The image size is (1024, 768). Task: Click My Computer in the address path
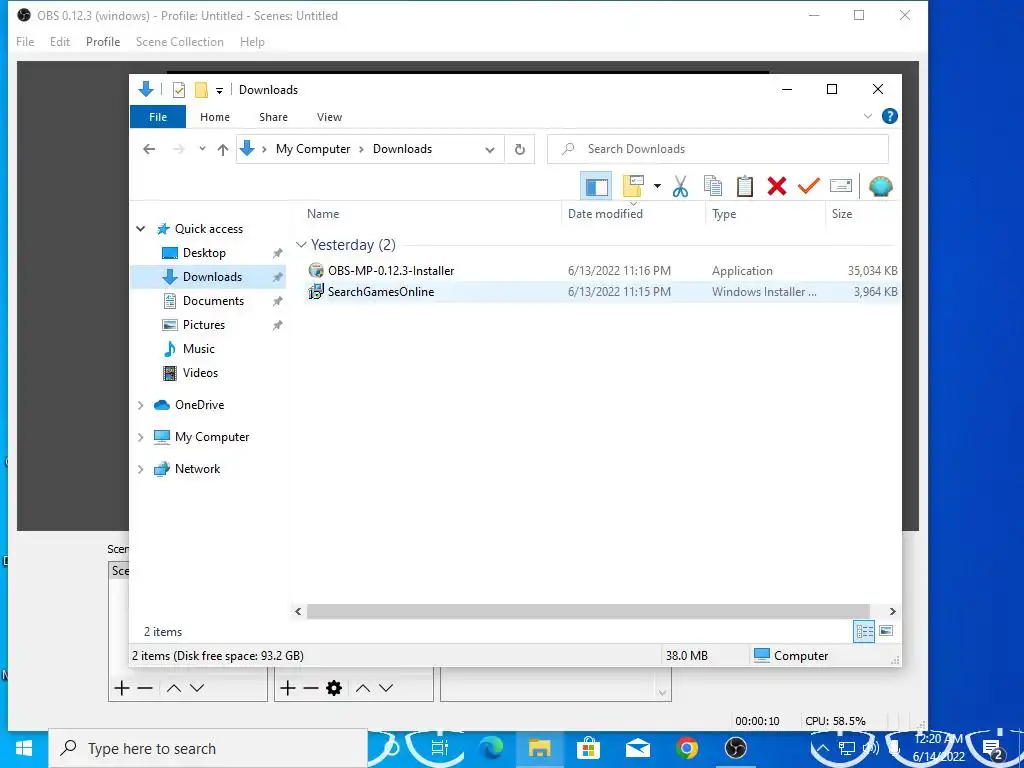tap(313, 149)
